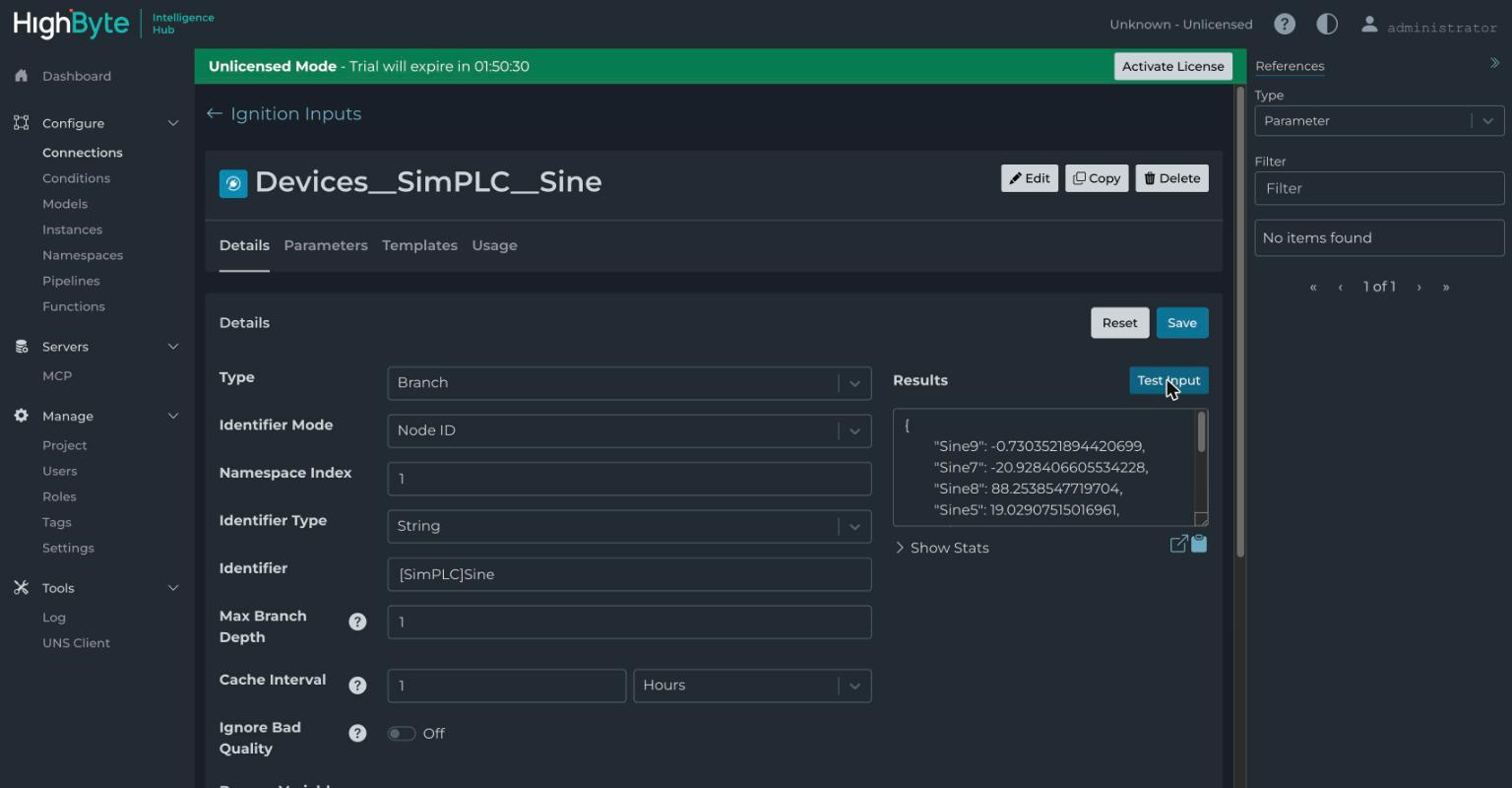Open Conditions in the sidebar

[x=76, y=178]
